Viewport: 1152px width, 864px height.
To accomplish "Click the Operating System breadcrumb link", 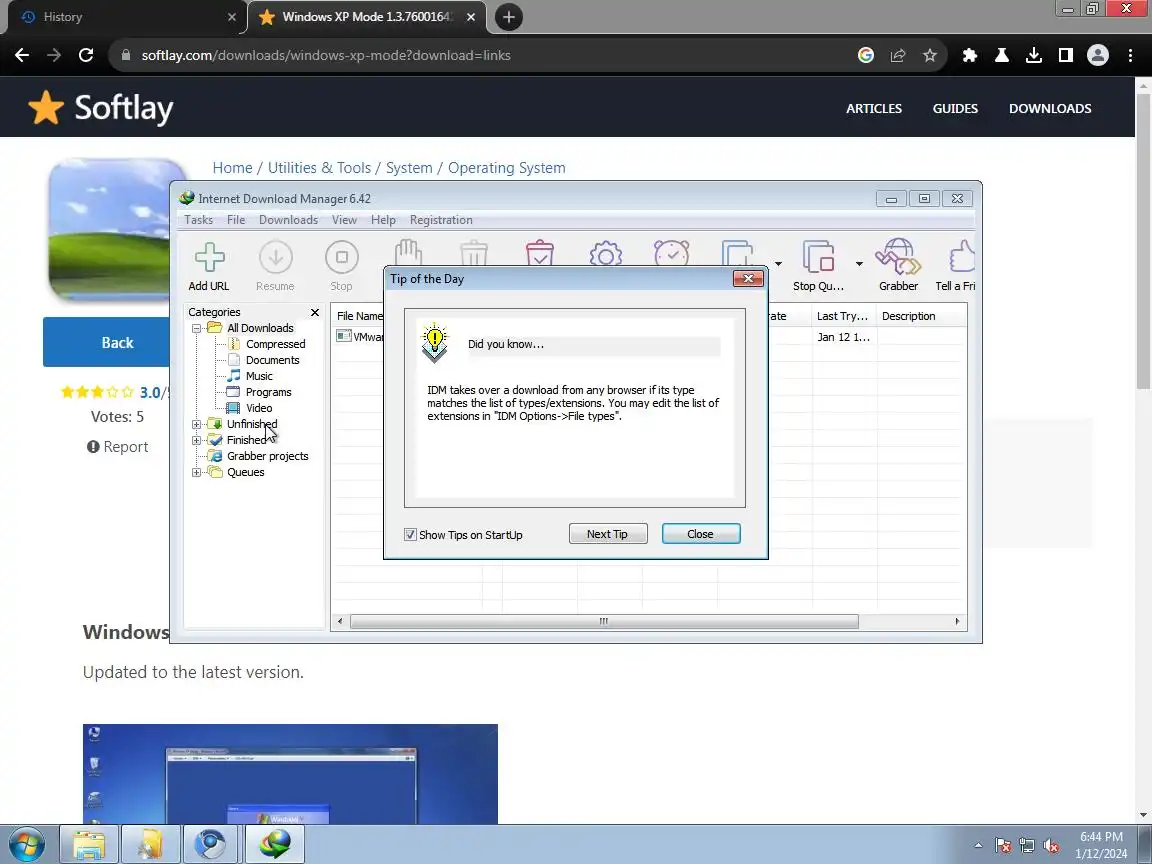I will click(507, 168).
